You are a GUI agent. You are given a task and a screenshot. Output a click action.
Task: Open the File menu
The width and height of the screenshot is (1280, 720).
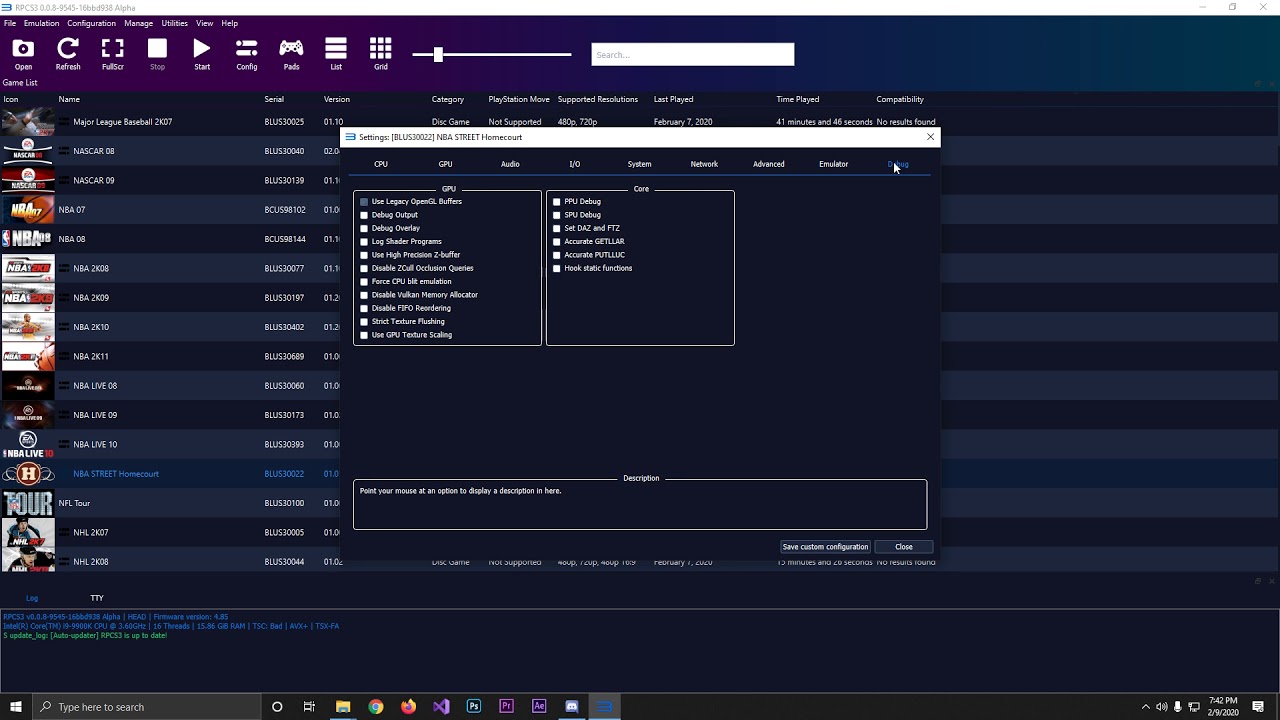point(10,23)
